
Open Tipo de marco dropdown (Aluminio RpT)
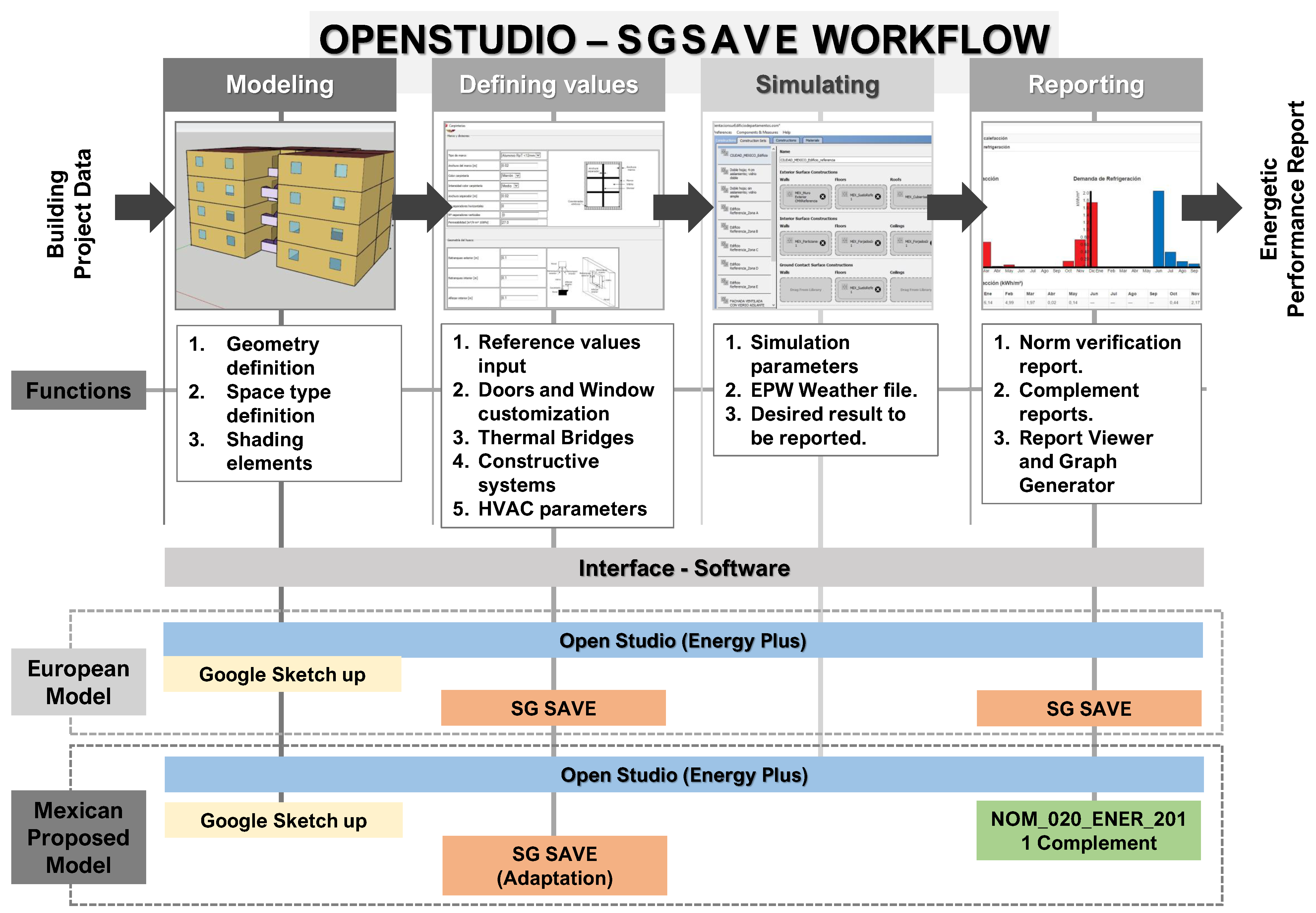pyautogui.click(x=538, y=155)
